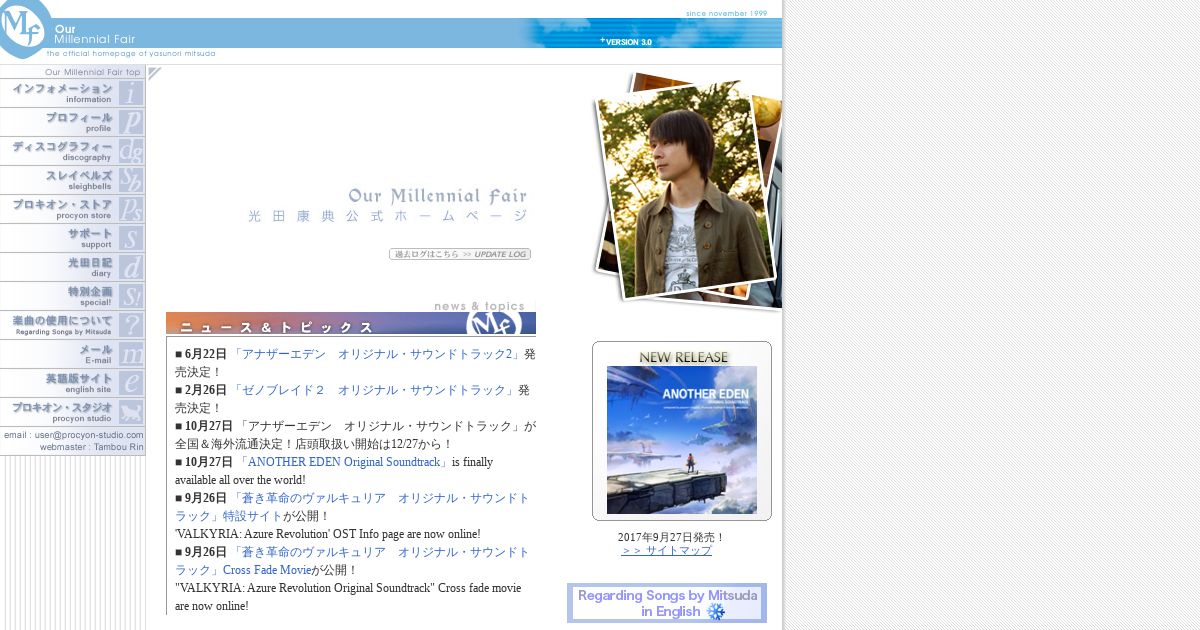The image size is (1200, 630).
Task: Click the snowflake icon on English banner
Action: click(716, 611)
